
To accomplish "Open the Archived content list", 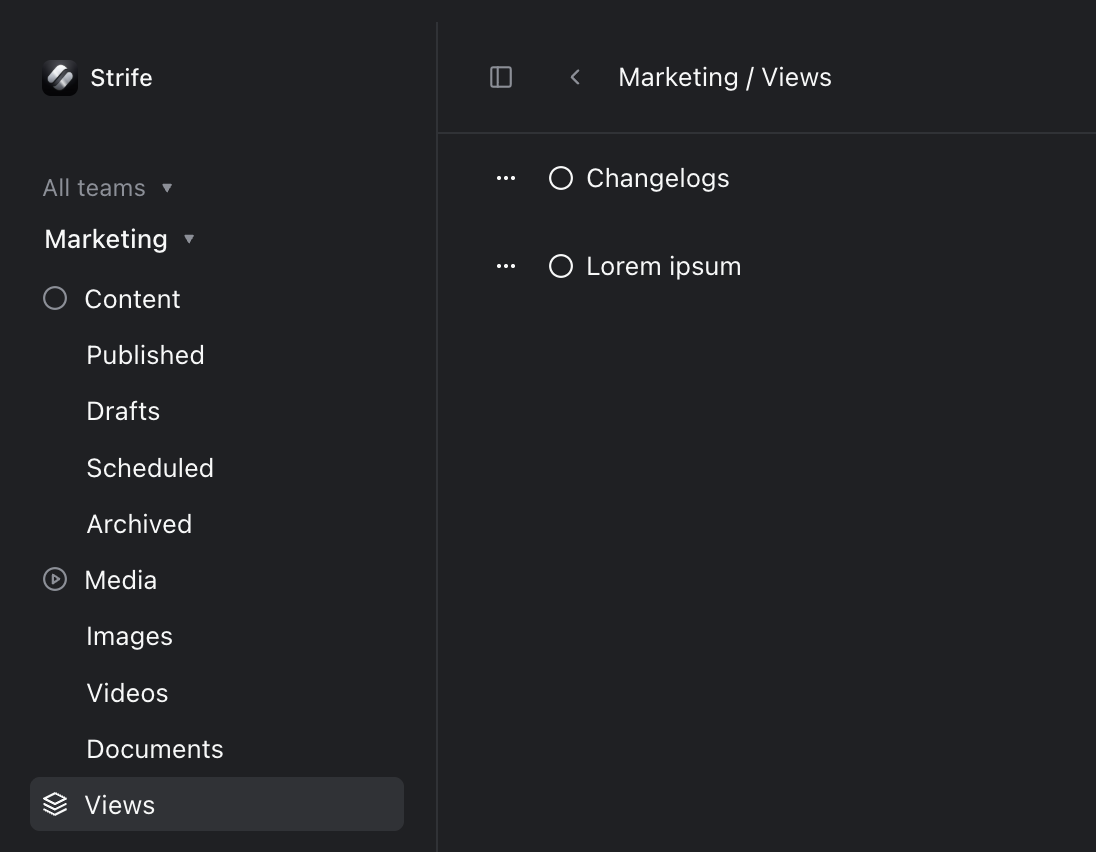I will click(139, 524).
